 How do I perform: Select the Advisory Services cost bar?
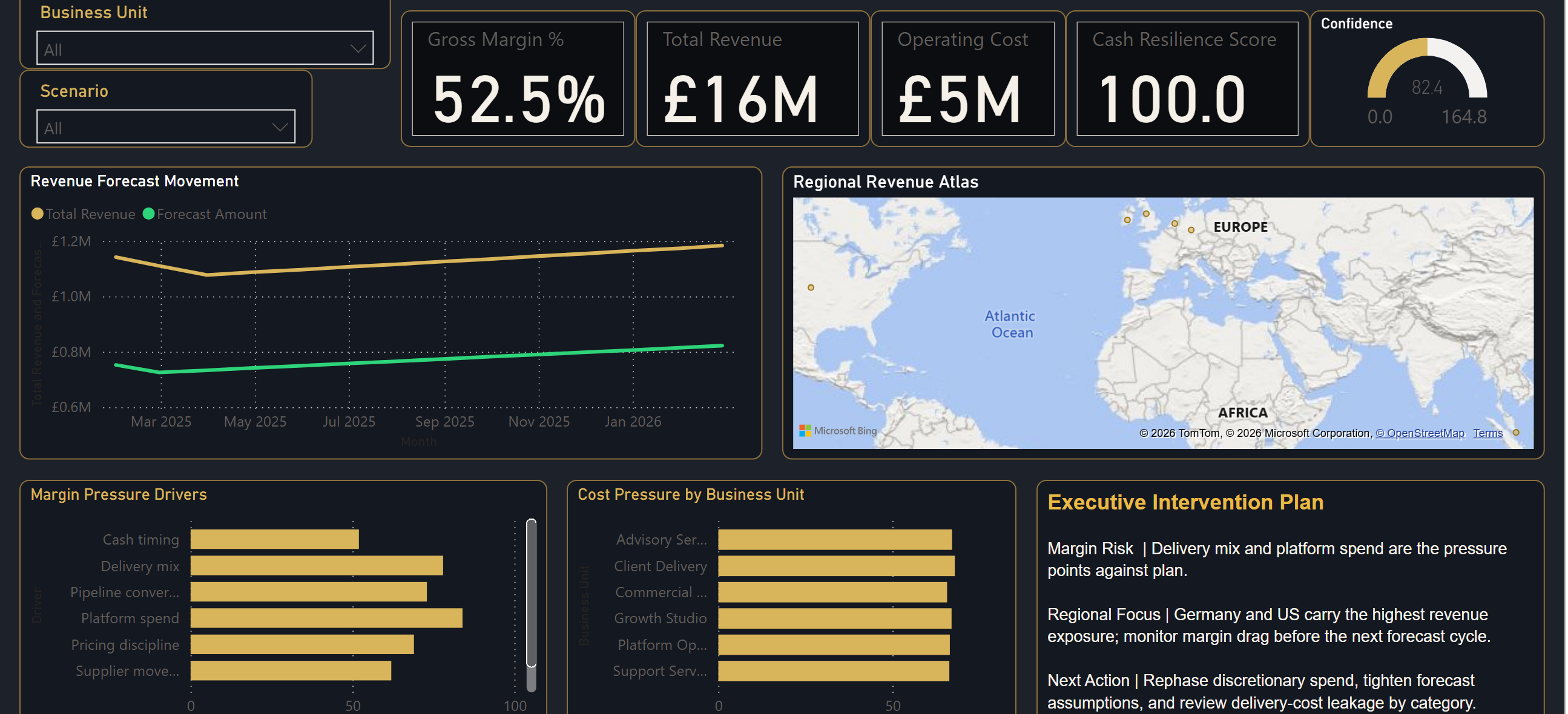pyautogui.click(x=835, y=539)
